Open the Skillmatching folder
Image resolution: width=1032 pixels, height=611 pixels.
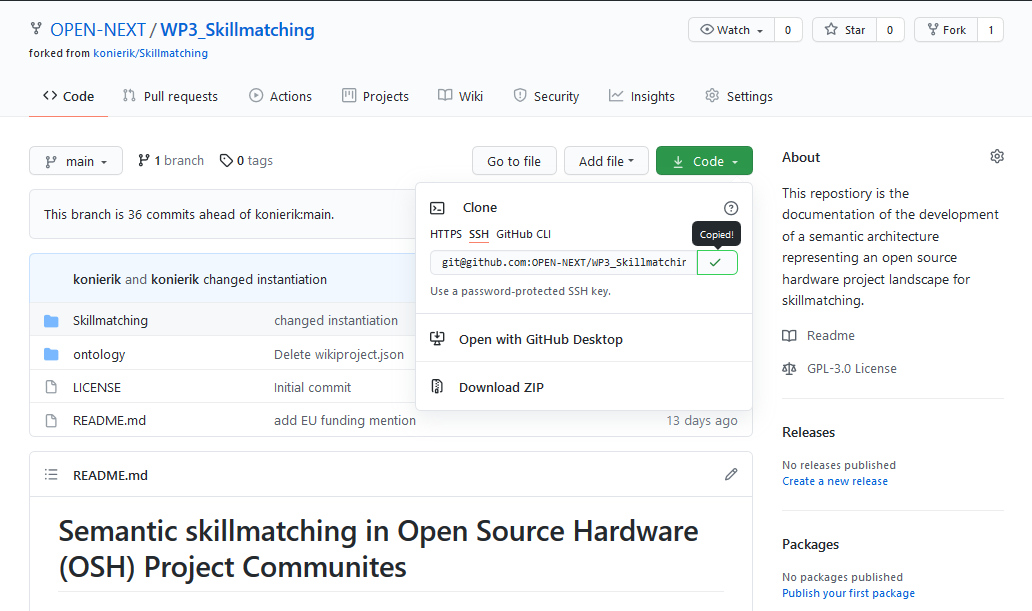(111, 321)
